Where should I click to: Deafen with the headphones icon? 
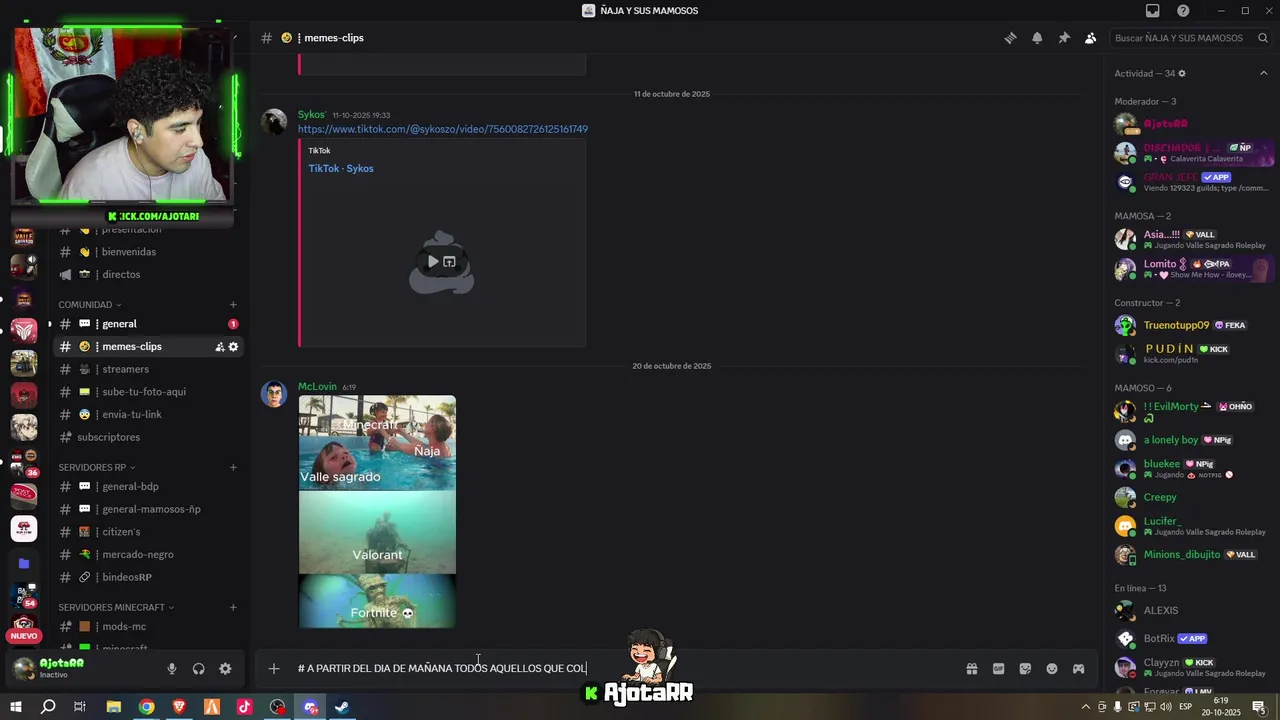pos(198,669)
